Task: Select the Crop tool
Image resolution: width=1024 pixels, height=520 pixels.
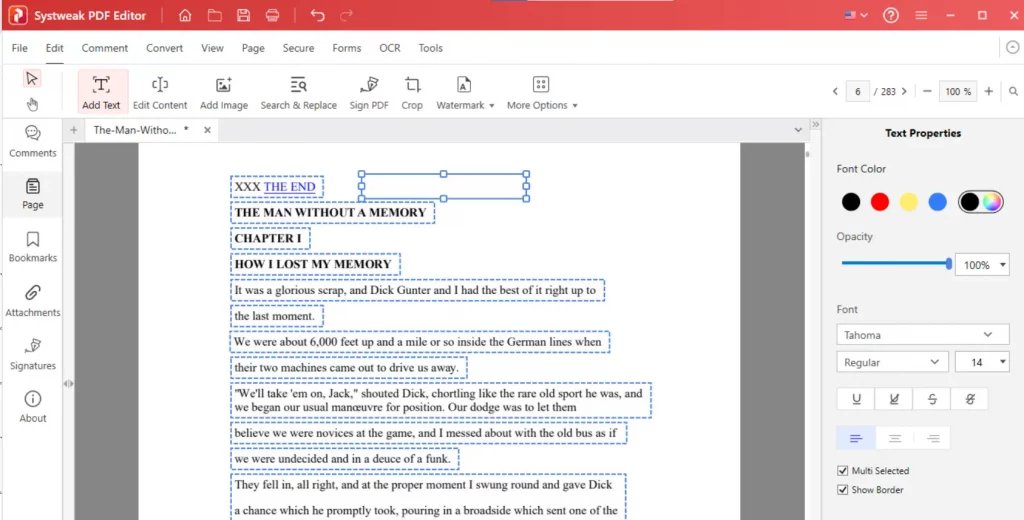Action: [412, 91]
